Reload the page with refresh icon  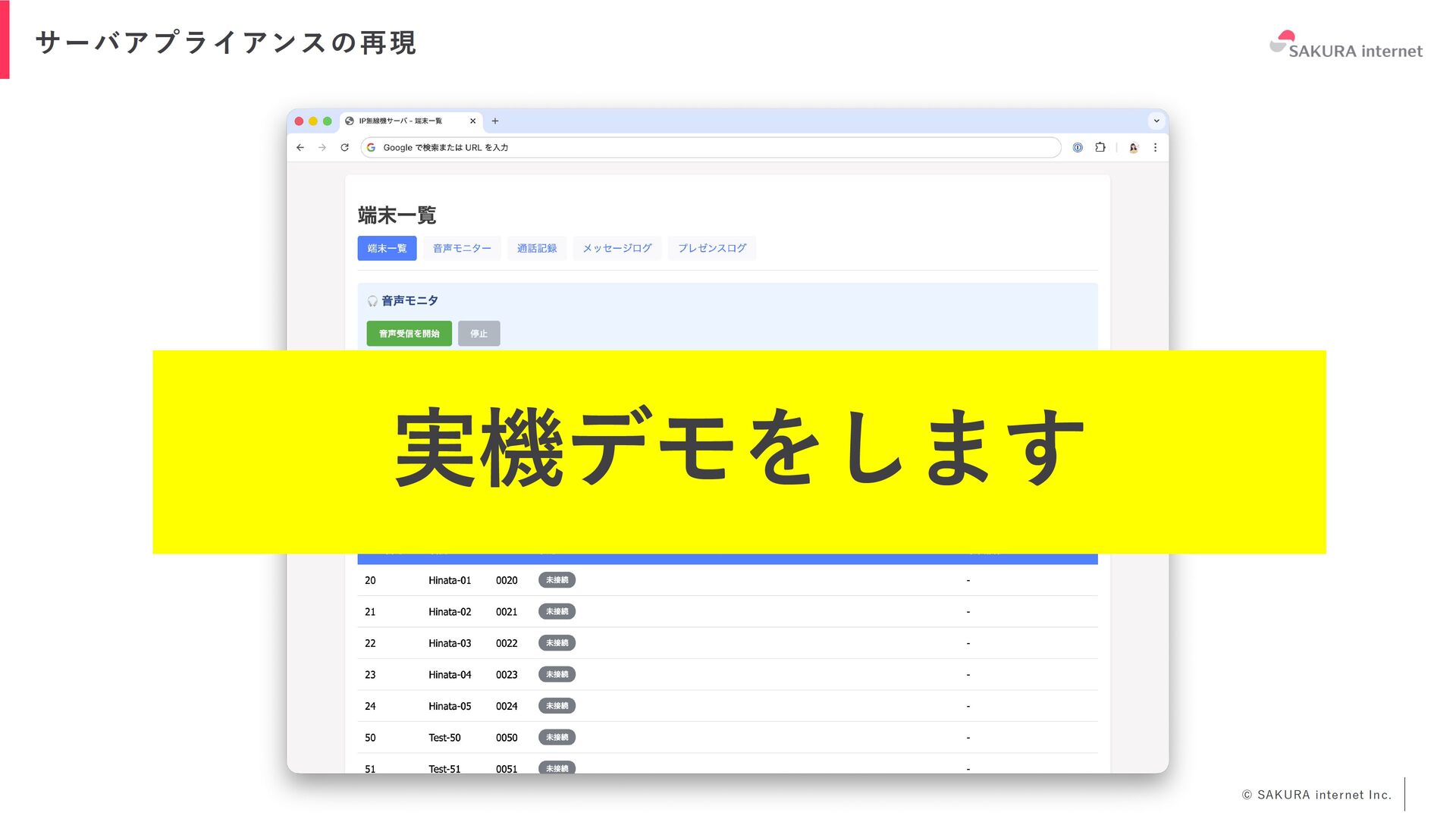pos(344,148)
